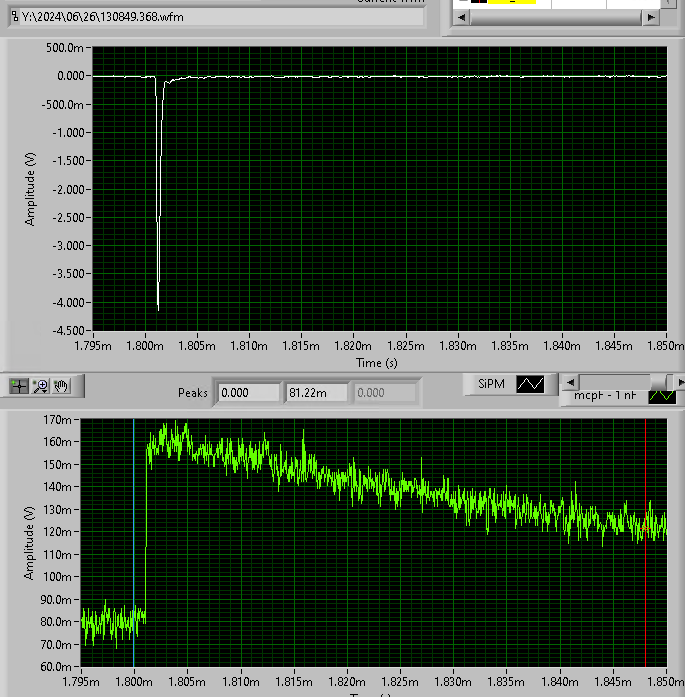Click the 500.0m top Y-axis value on upper graph
This screenshot has height=697, width=685.
click(64, 48)
